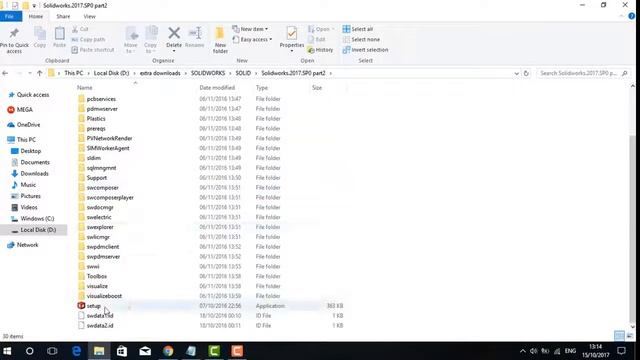The height and width of the screenshot is (360, 640).
Task: Select the swcomposerplayer folder
Action: tap(110, 198)
